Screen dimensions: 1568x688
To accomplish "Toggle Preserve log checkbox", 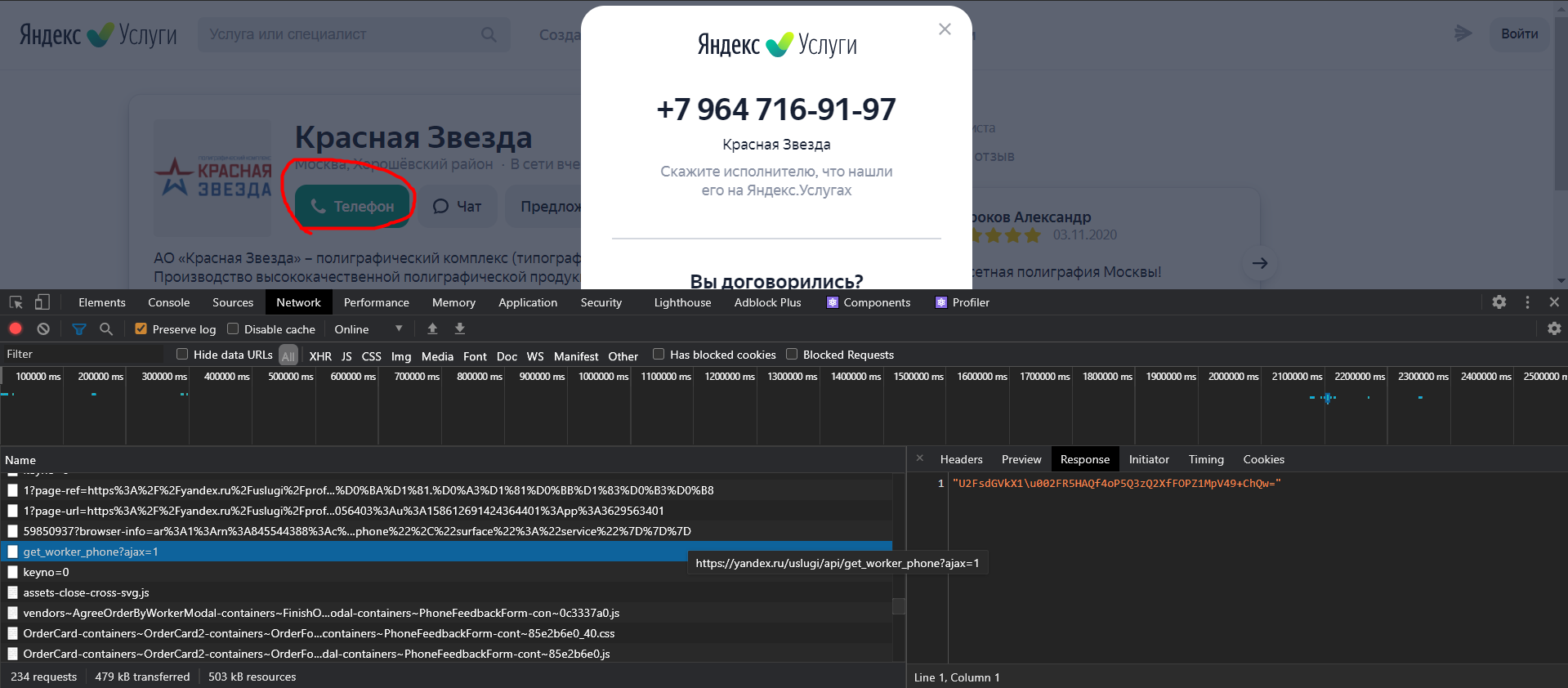I will (x=141, y=328).
